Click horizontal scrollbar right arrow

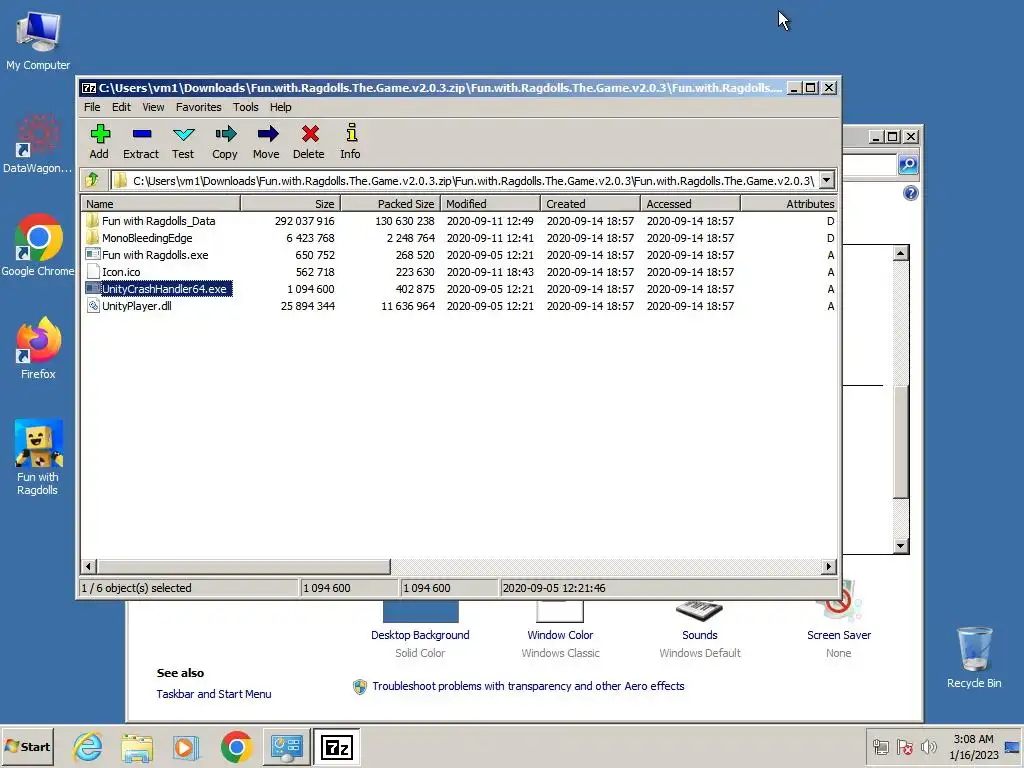click(x=829, y=566)
